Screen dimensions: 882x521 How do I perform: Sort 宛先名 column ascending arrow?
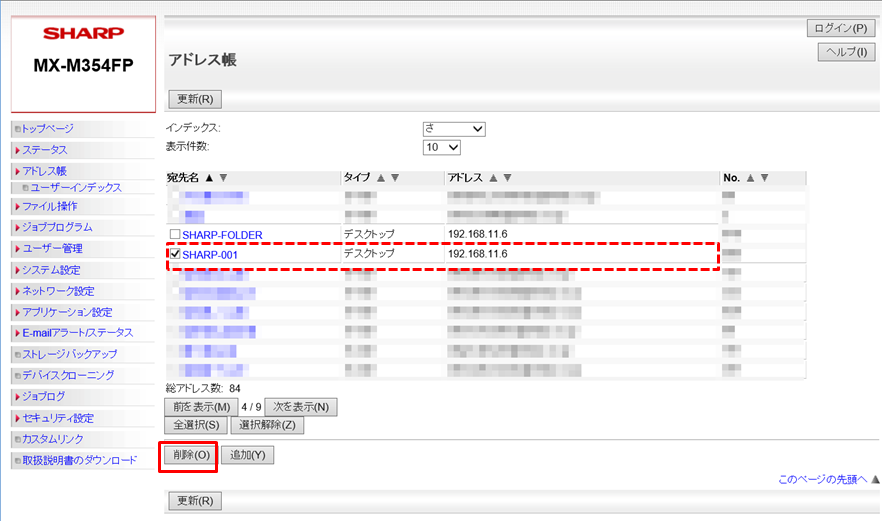209,178
